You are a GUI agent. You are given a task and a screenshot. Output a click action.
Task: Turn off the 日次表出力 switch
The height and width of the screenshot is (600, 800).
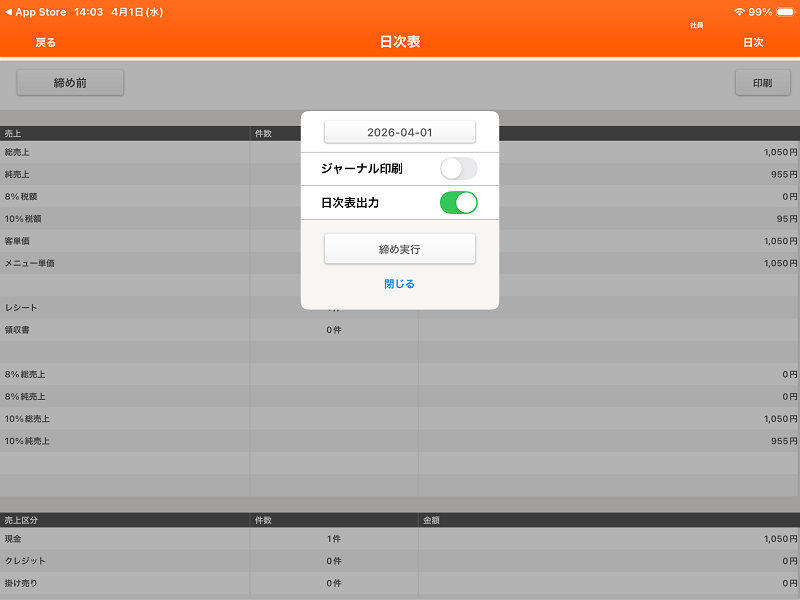pyautogui.click(x=458, y=203)
